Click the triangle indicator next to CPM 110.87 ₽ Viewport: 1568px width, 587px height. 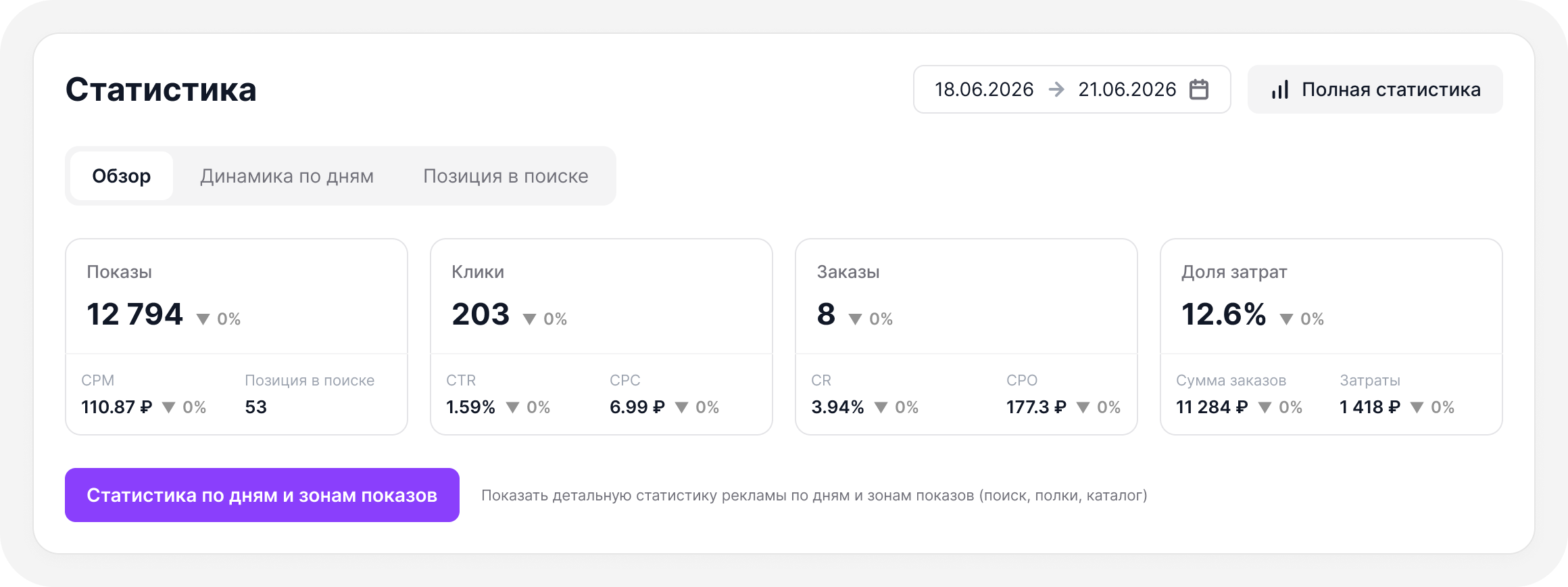[x=169, y=407]
